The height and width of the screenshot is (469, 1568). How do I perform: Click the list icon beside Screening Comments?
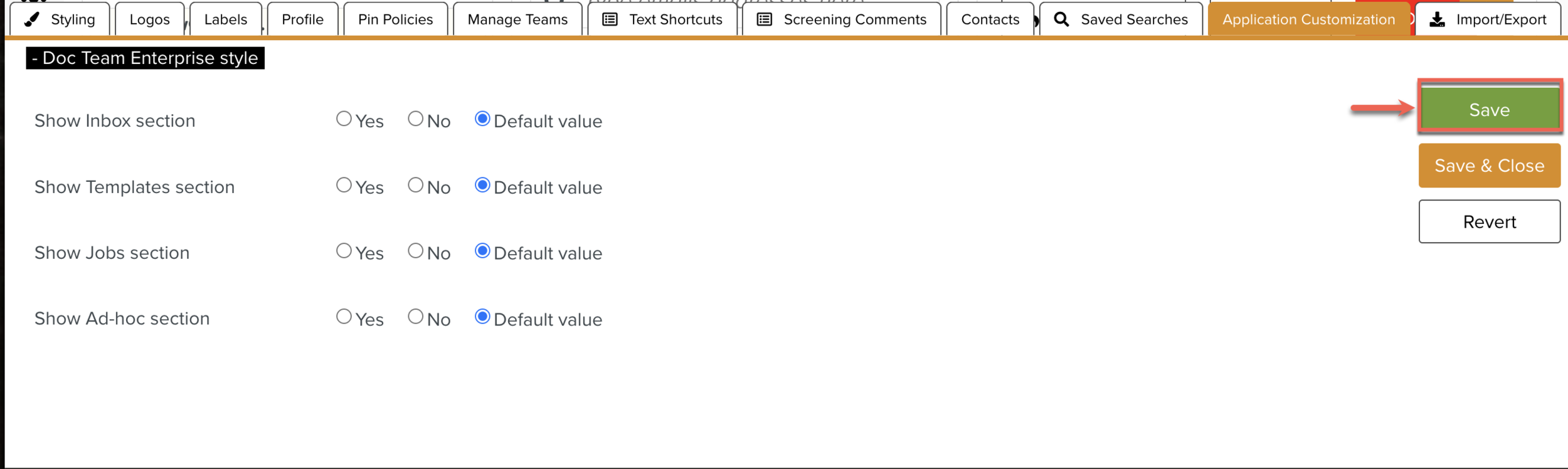pyautogui.click(x=764, y=19)
